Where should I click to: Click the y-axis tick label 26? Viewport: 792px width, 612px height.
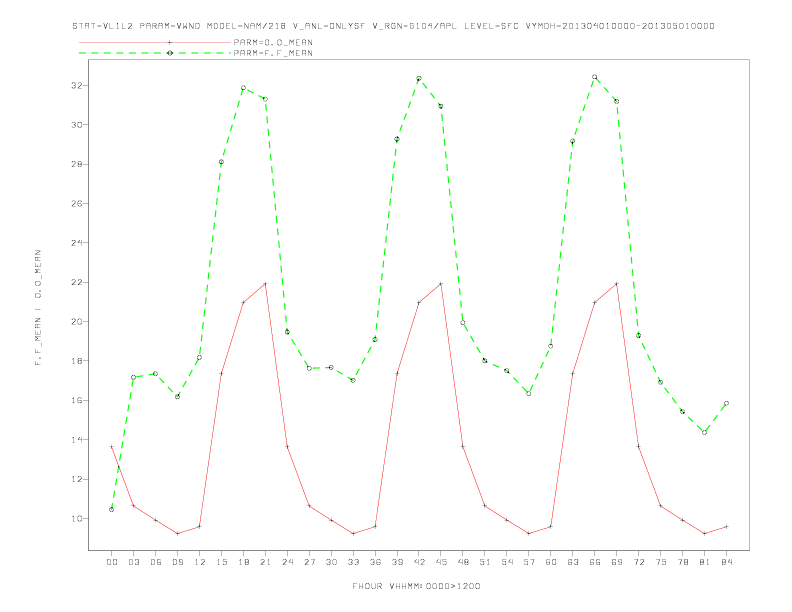click(76, 203)
